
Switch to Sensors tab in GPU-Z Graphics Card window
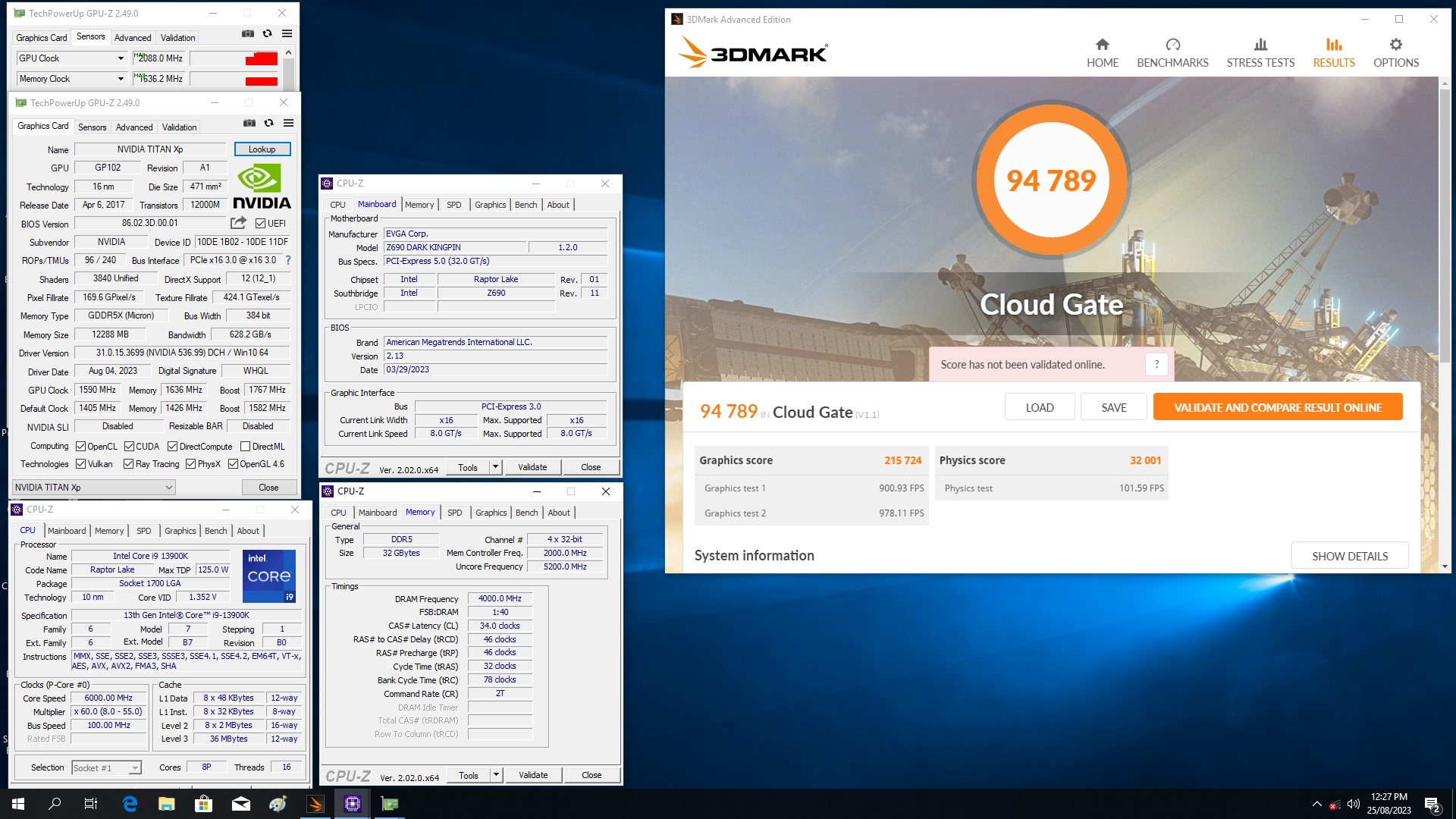(x=92, y=127)
